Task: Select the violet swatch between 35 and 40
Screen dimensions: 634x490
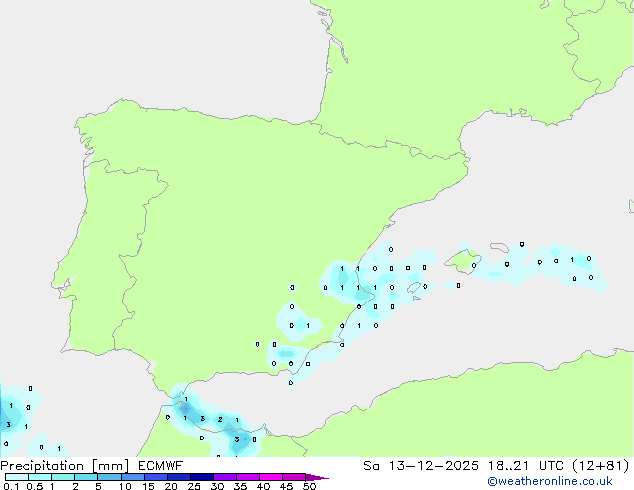Action: [248, 477]
